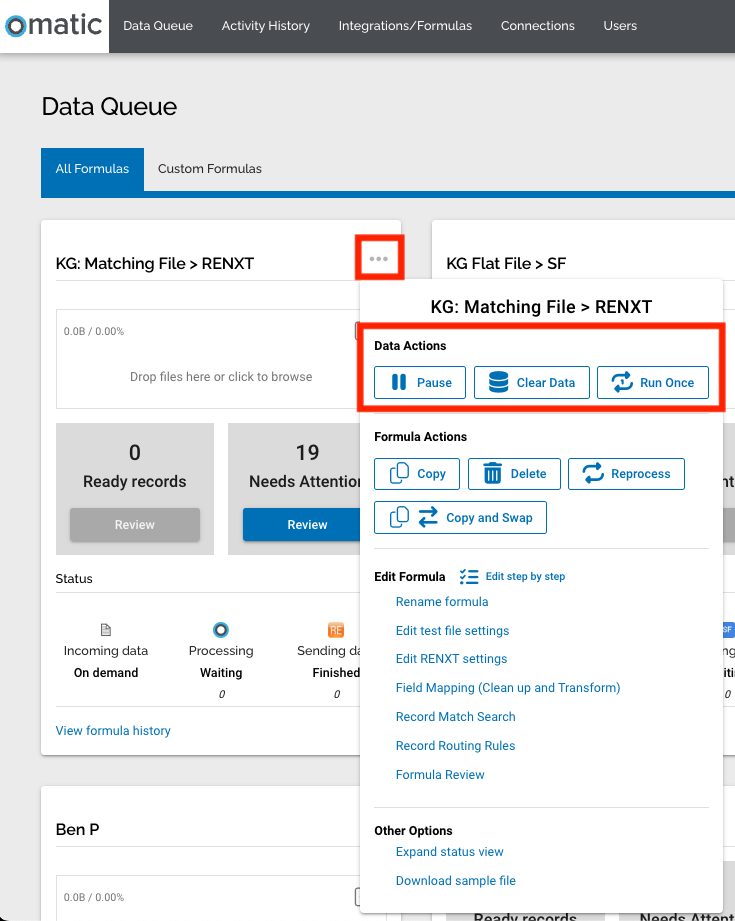Copy the formula

click(x=416, y=474)
